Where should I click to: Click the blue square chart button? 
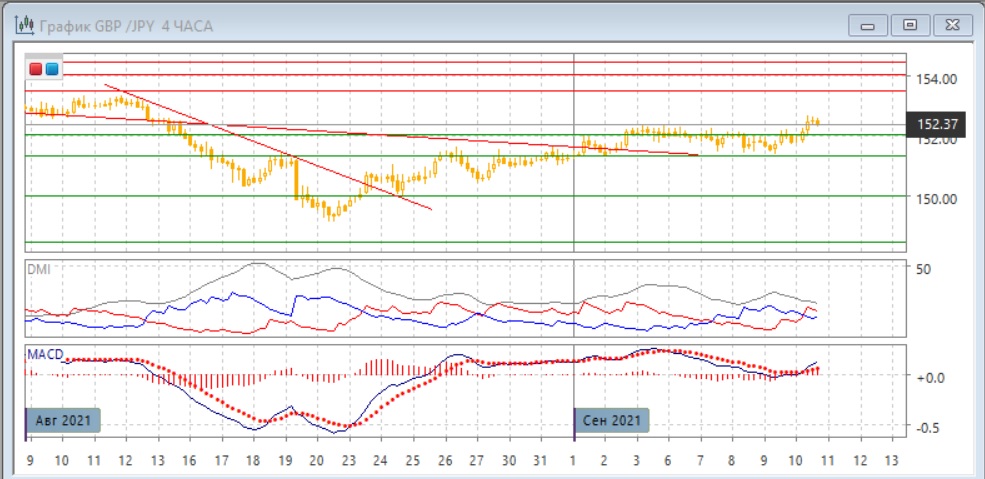pos(52,69)
